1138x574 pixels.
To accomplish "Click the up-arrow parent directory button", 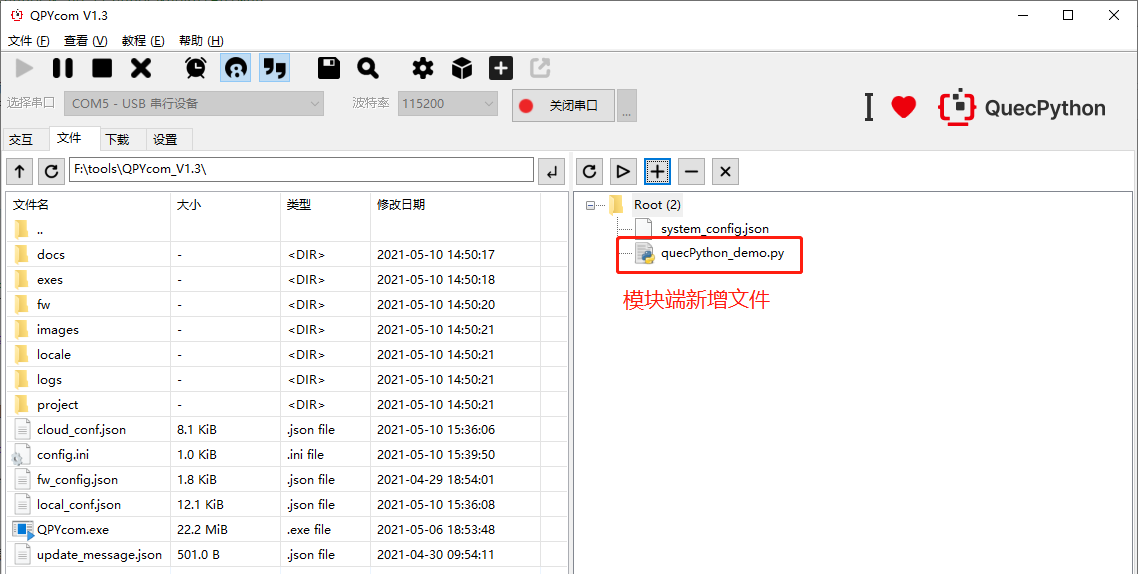I will pos(20,171).
